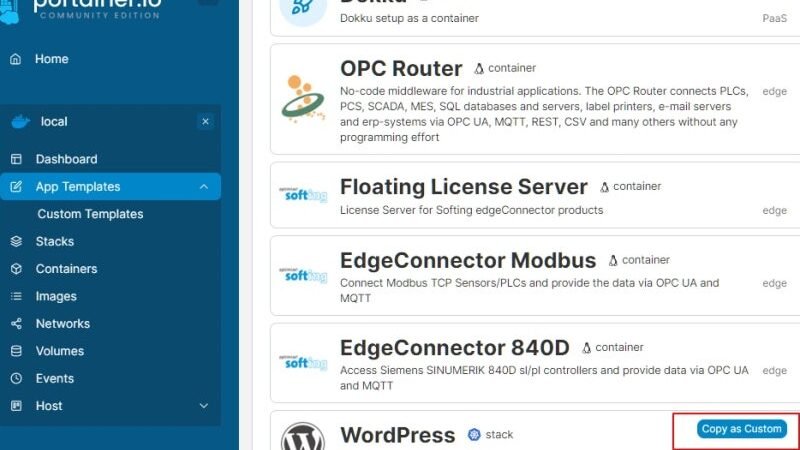Click the Linux icon beside EdgeConnector Modbus

click(613, 260)
